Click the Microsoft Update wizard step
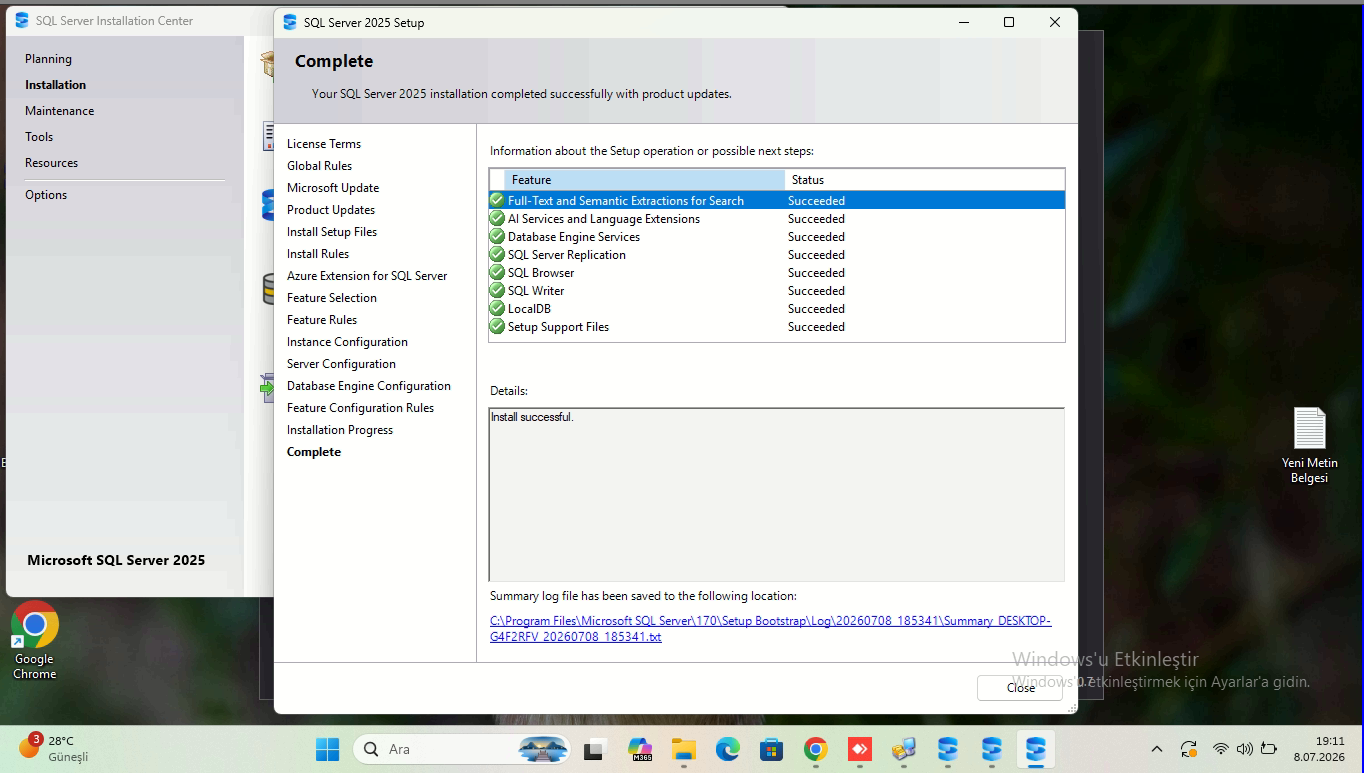The height and width of the screenshot is (773, 1364). pyautogui.click(x=333, y=188)
